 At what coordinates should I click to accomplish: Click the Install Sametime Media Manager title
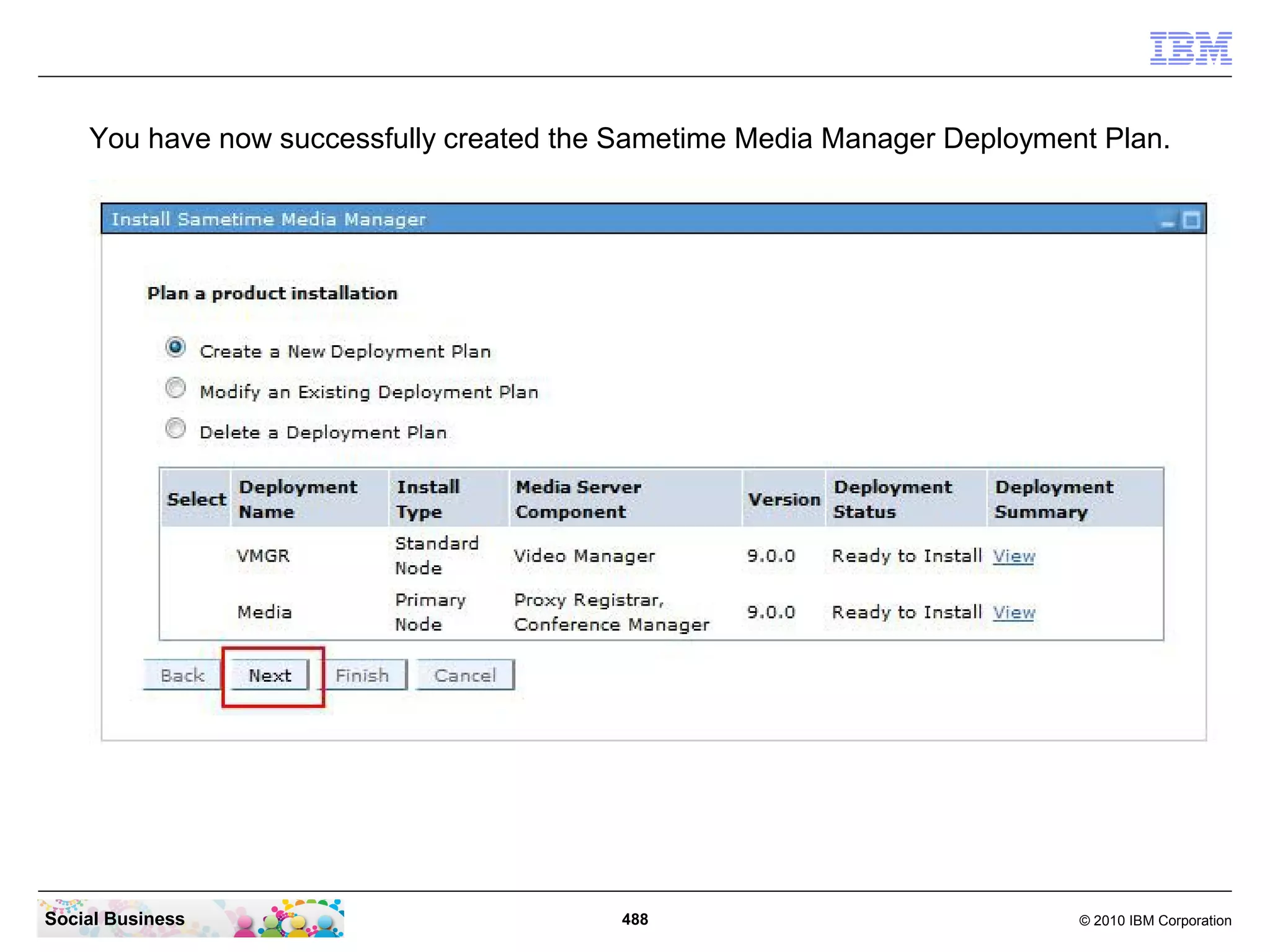[269, 219]
